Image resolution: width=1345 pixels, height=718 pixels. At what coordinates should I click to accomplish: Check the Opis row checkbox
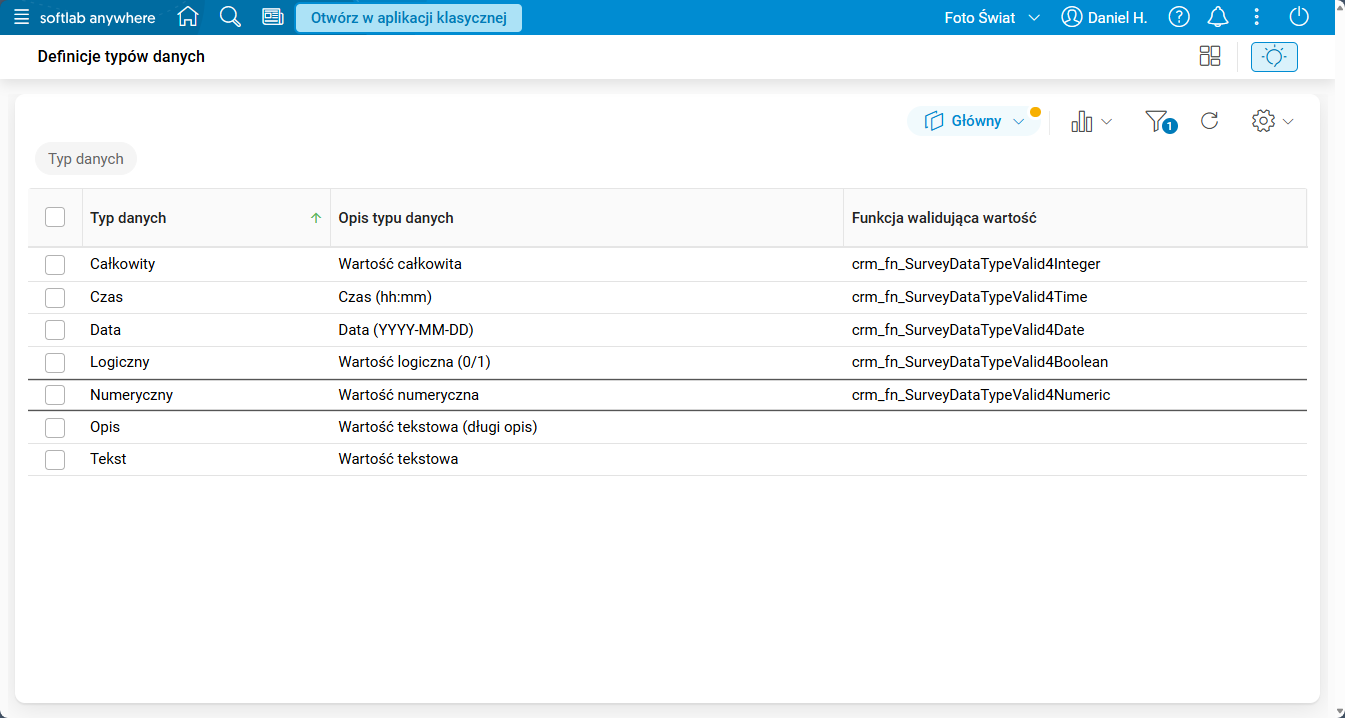tap(55, 427)
